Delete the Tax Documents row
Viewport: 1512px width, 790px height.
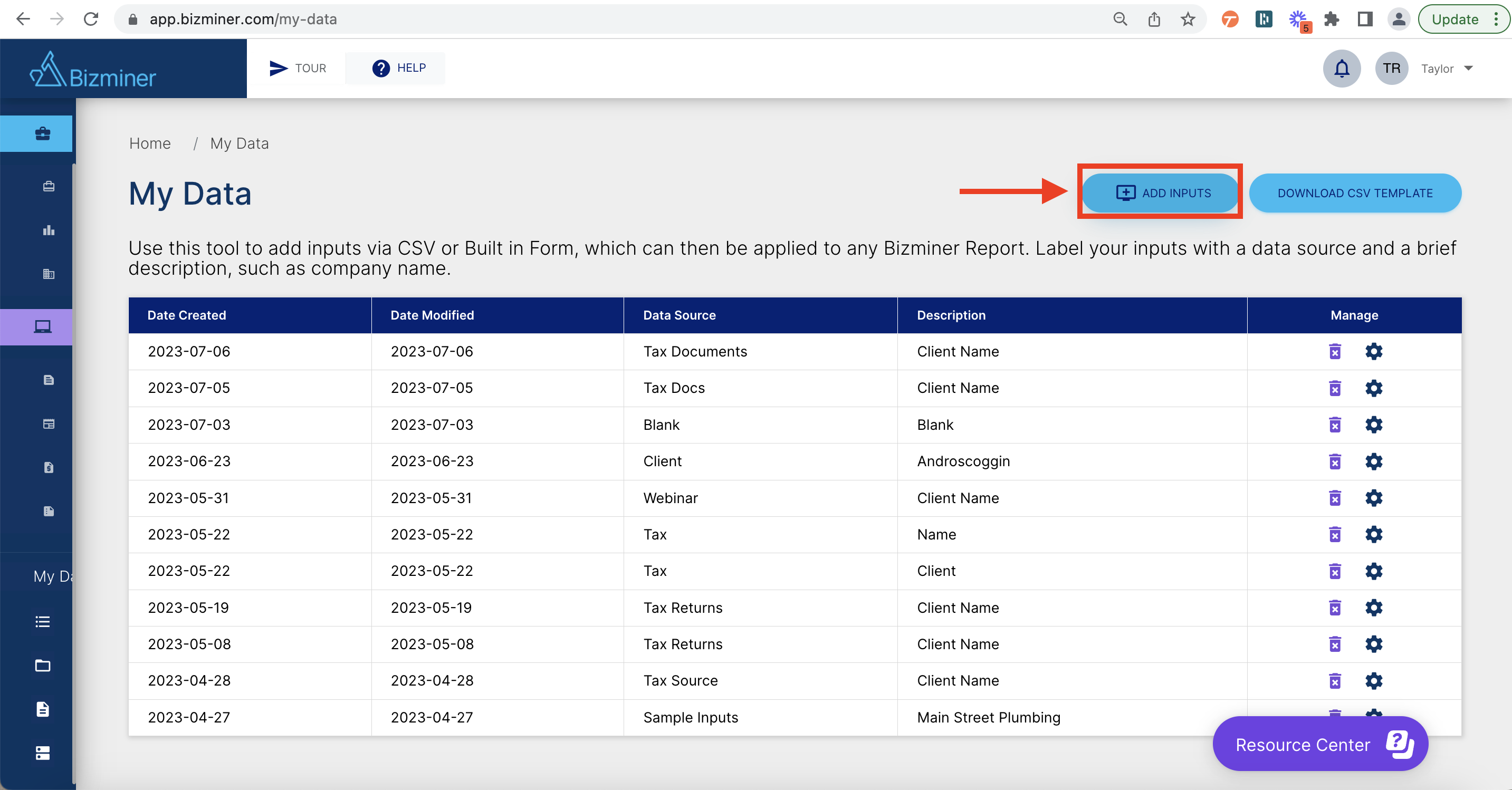pos(1335,352)
